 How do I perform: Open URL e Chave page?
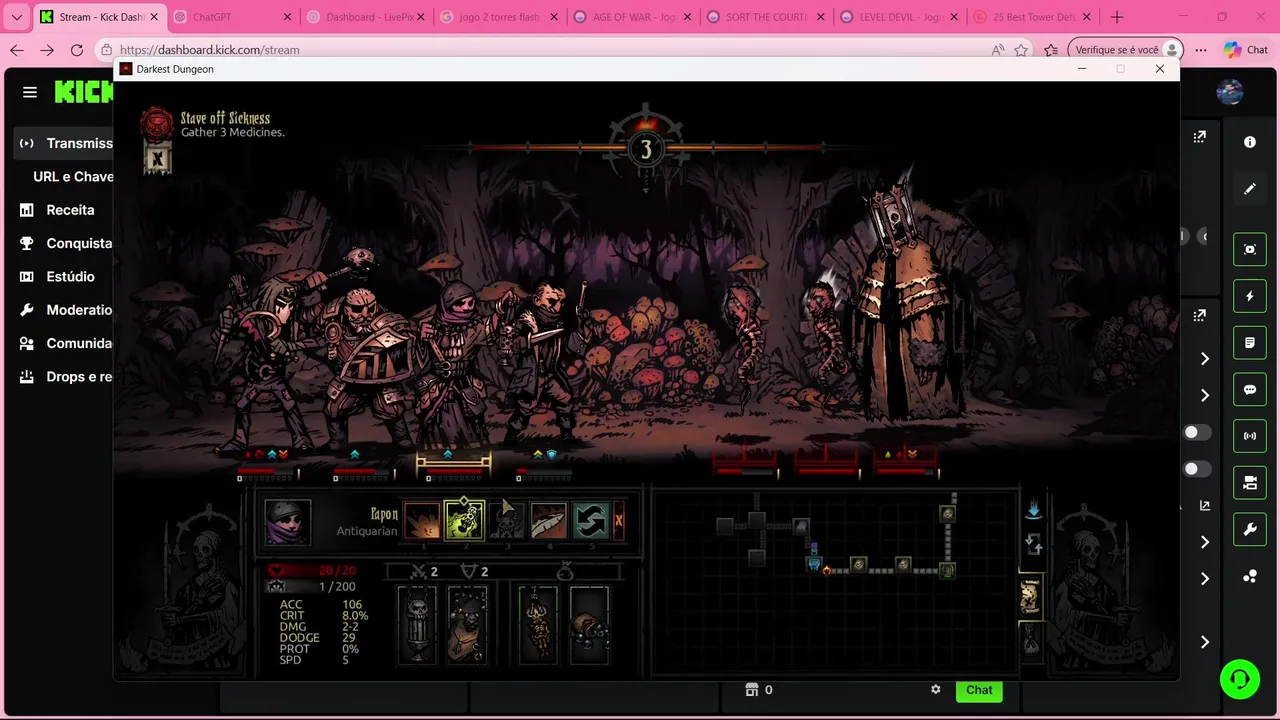coord(73,176)
